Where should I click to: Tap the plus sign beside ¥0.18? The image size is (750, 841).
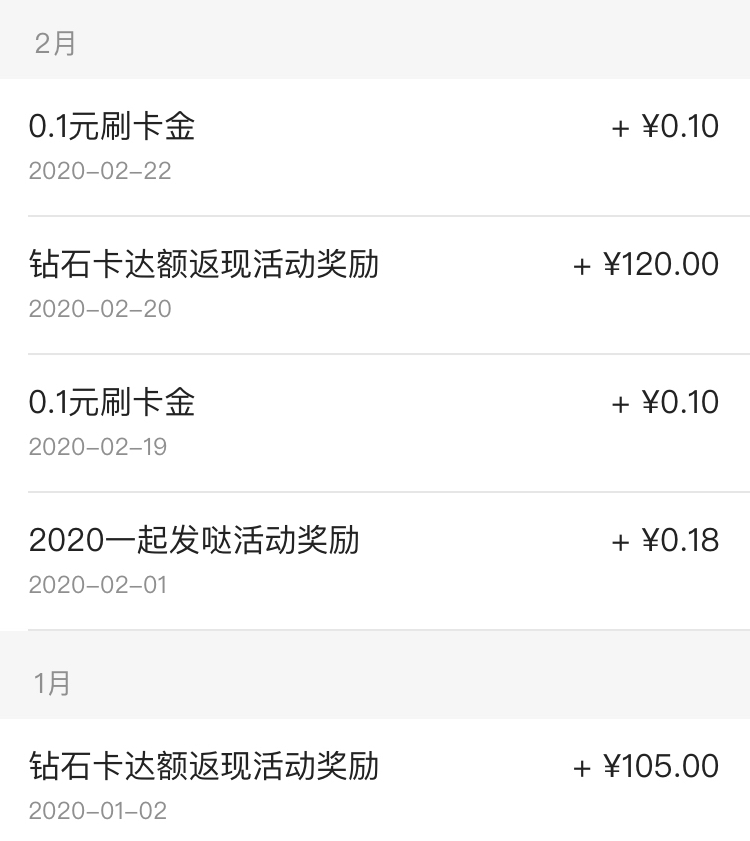[x=621, y=542]
